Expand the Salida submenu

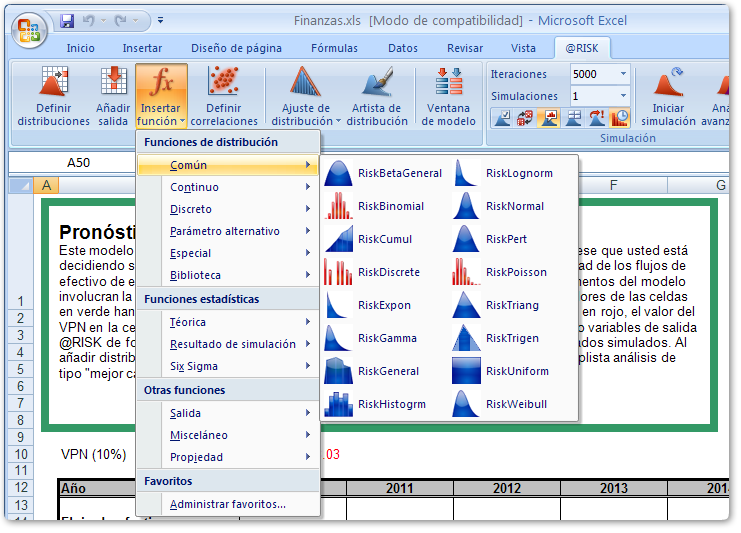tap(228, 413)
